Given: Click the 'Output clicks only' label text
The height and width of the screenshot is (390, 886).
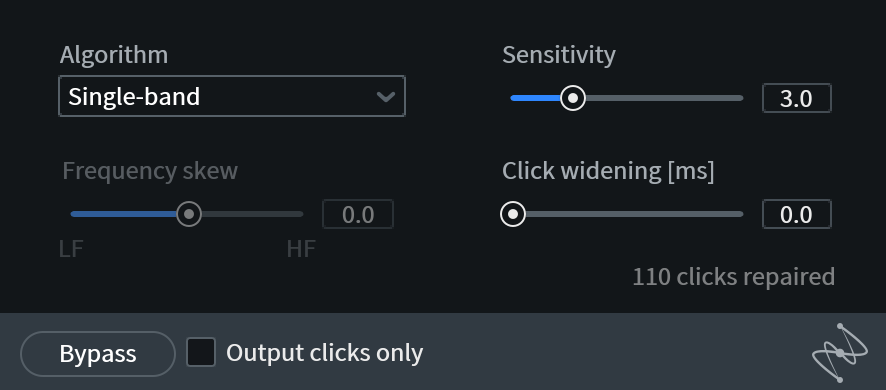Looking at the screenshot, I should [324, 353].
